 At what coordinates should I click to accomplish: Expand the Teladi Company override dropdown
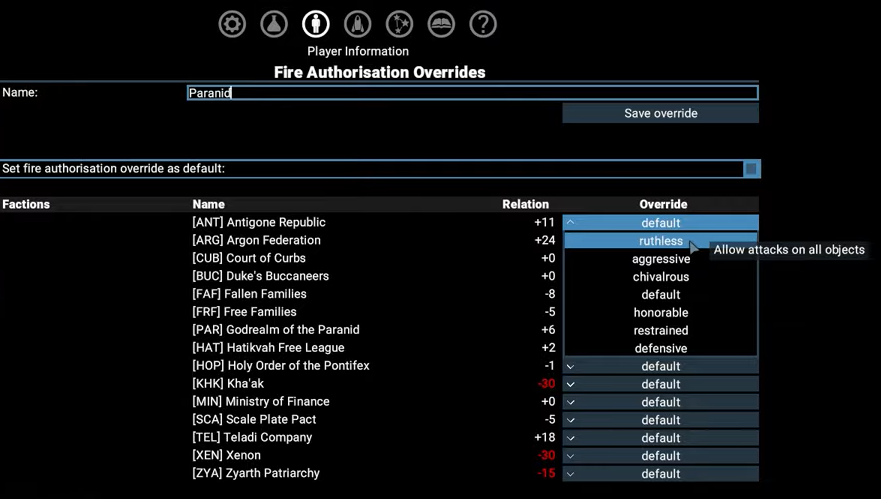coord(660,438)
